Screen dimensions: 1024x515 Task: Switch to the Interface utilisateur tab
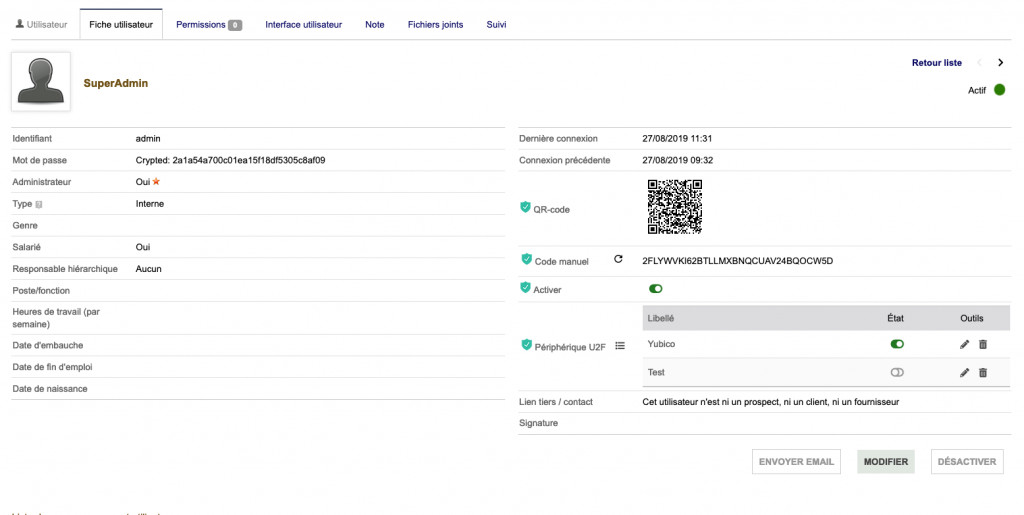303,25
